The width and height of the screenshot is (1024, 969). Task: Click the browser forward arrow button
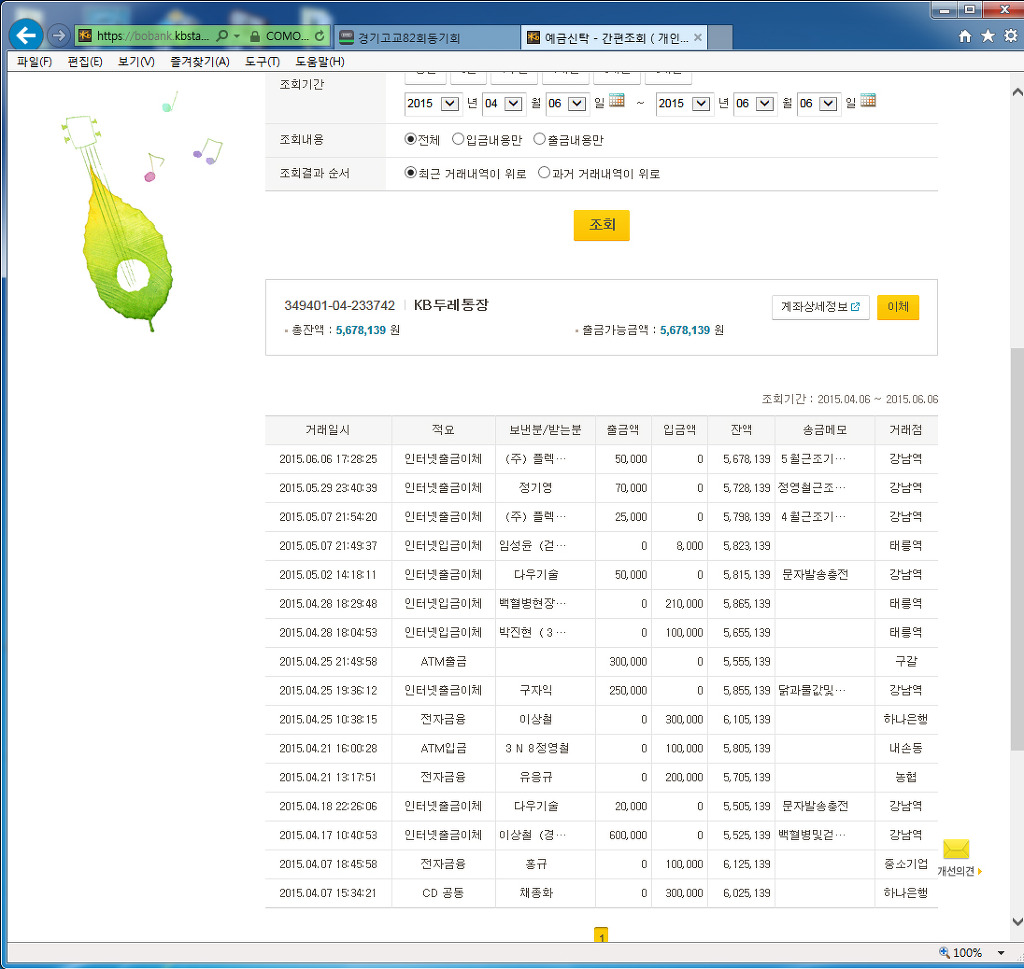coord(59,35)
